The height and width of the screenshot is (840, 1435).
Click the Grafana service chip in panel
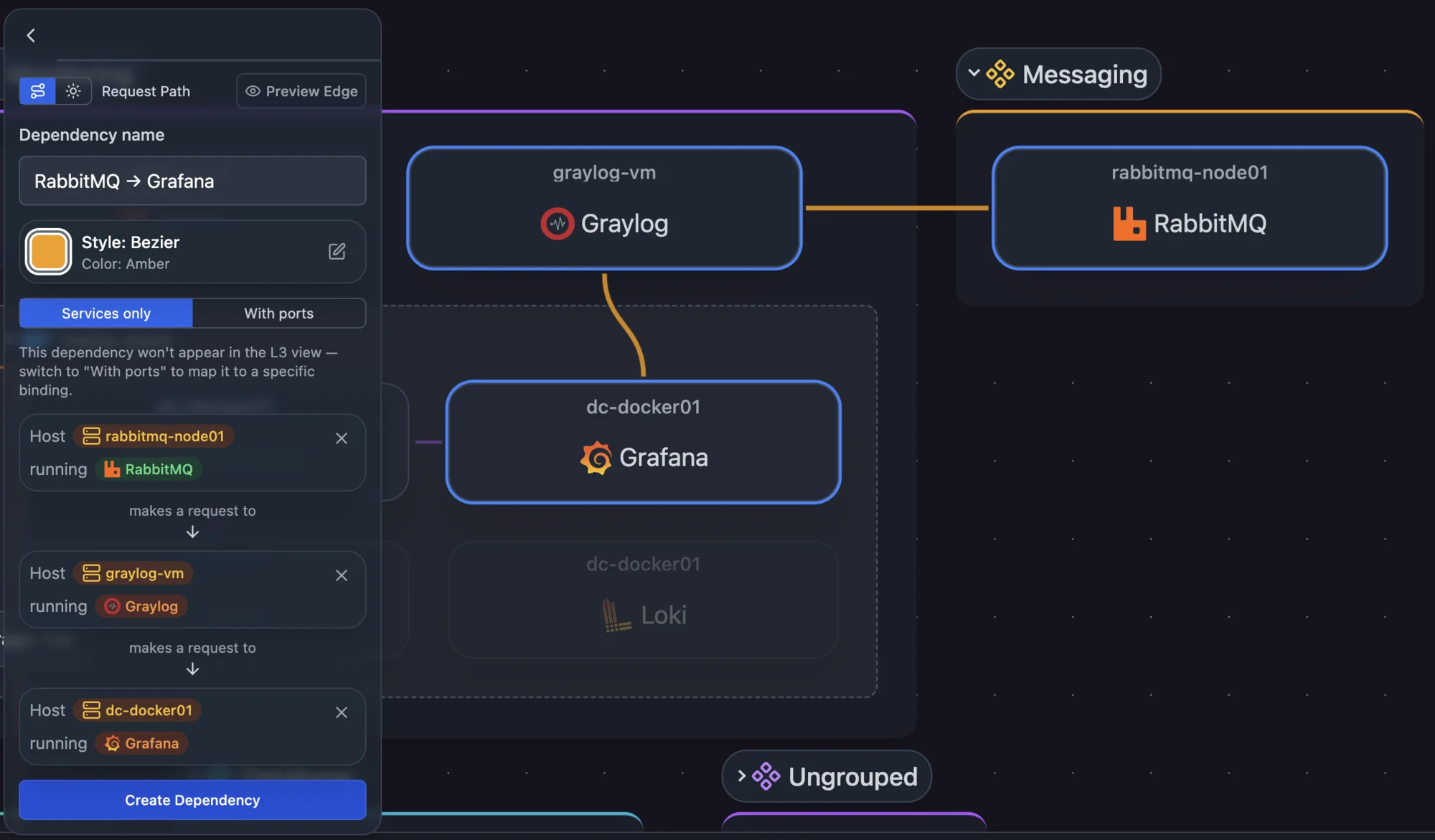click(141, 743)
